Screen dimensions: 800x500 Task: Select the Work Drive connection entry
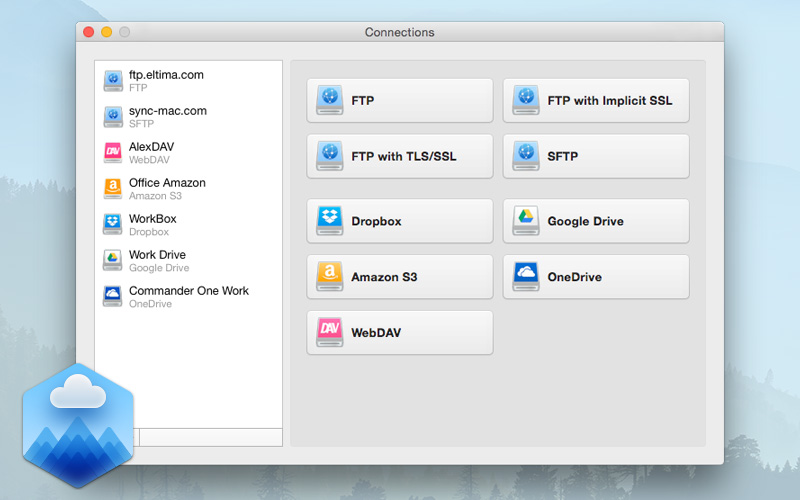pos(188,261)
